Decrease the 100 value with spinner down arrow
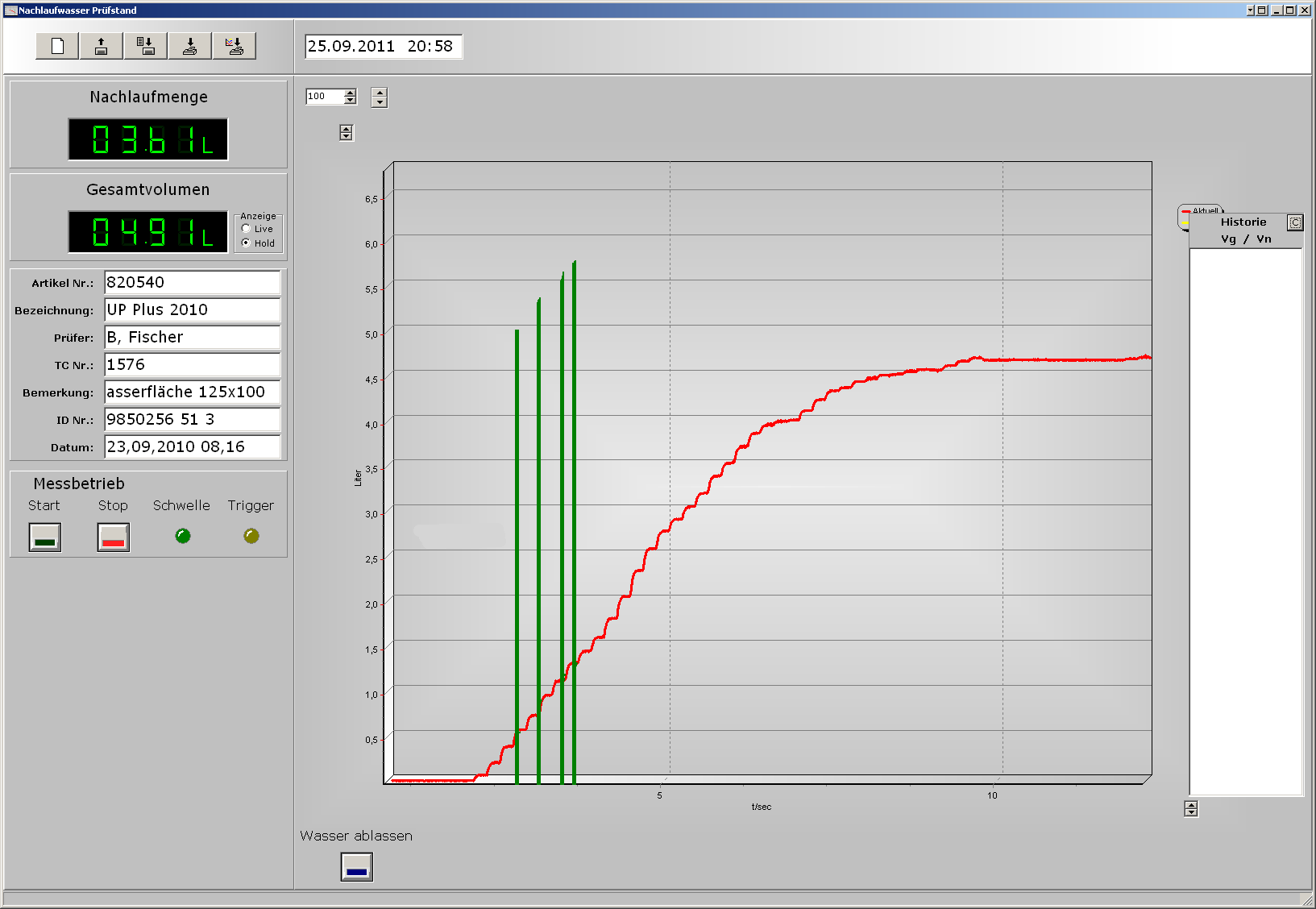Viewport: 1316px width, 909px height. click(350, 101)
